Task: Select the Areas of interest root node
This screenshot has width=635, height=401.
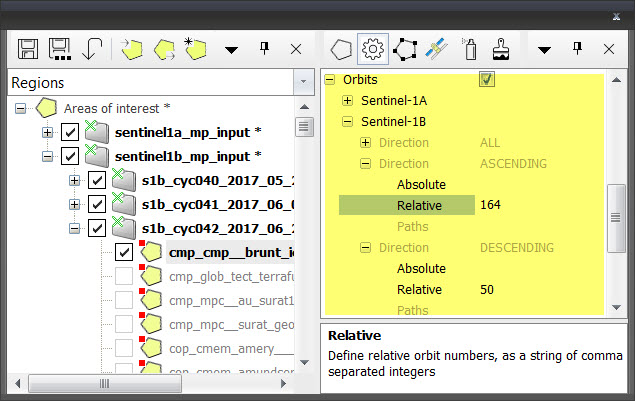Action: point(110,107)
